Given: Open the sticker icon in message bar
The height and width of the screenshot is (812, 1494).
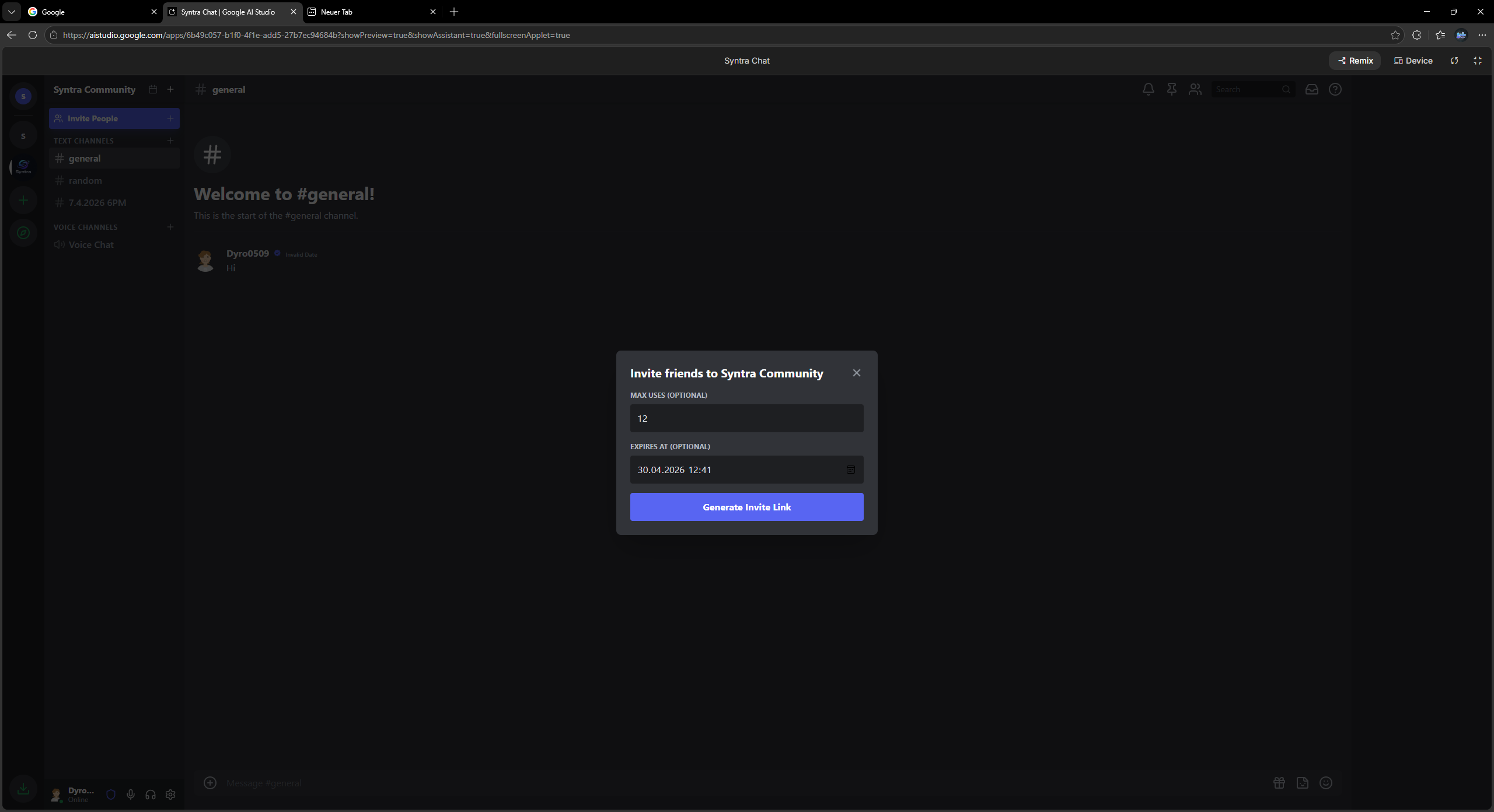Looking at the screenshot, I should (x=1302, y=783).
